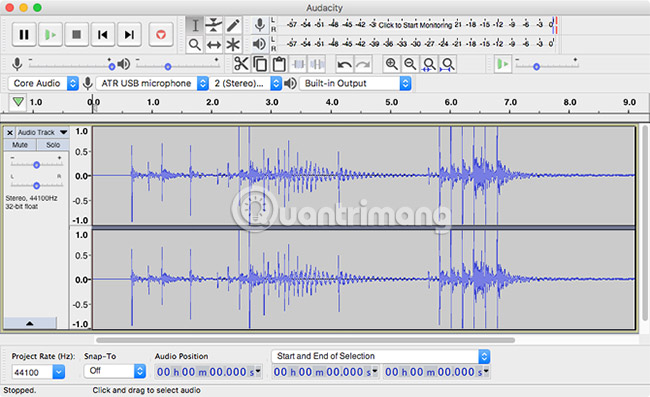Image resolution: width=650 pixels, height=397 pixels.
Task: Click Fit selection to width icon
Action: point(429,64)
